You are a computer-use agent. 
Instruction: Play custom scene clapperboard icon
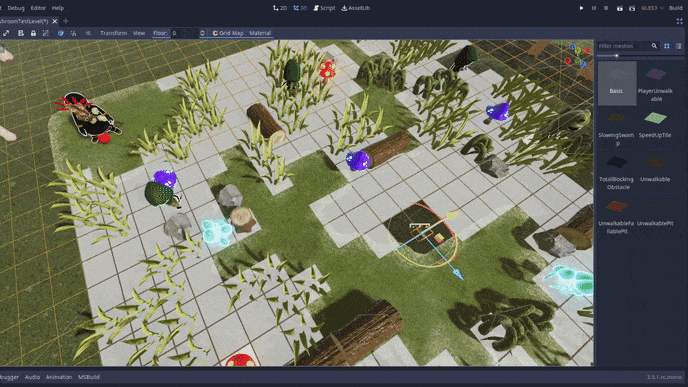pos(632,8)
